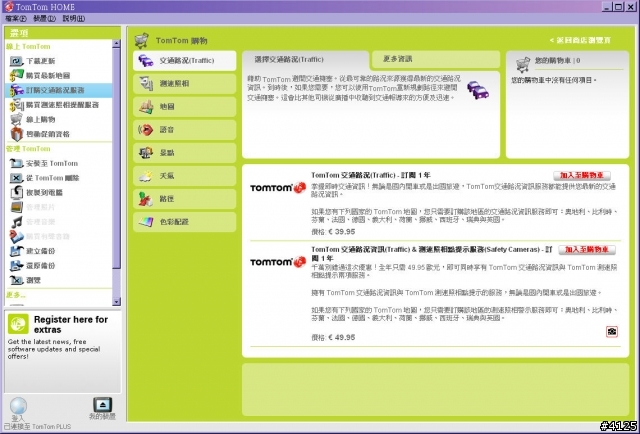Open the 測速照相 speed camera category
Screen dimensions: 640x434
(x=184, y=84)
